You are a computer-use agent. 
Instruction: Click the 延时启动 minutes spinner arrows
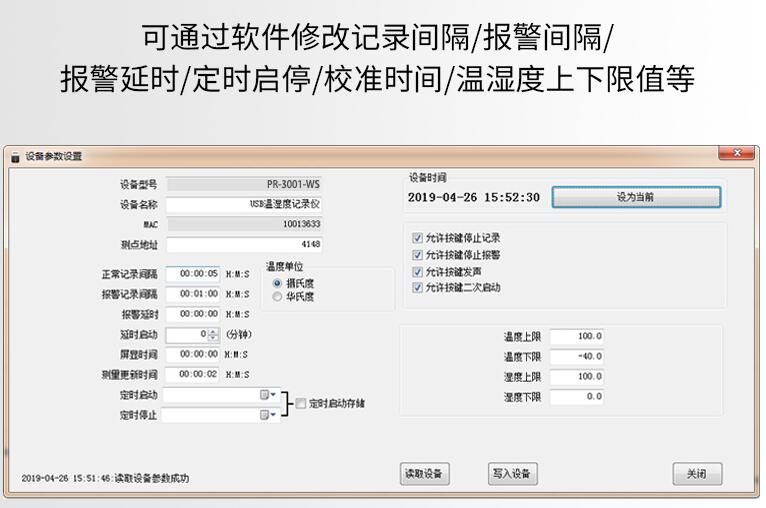(213, 335)
